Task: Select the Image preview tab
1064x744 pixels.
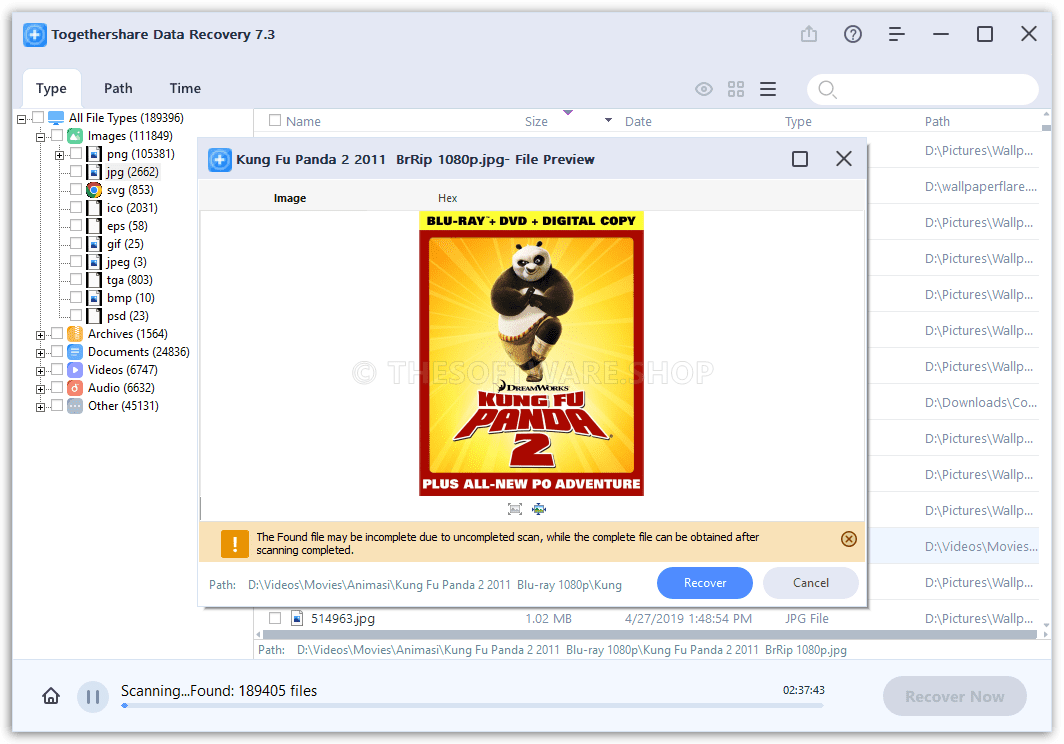Action: pyautogui.click(x=290, y=198)
